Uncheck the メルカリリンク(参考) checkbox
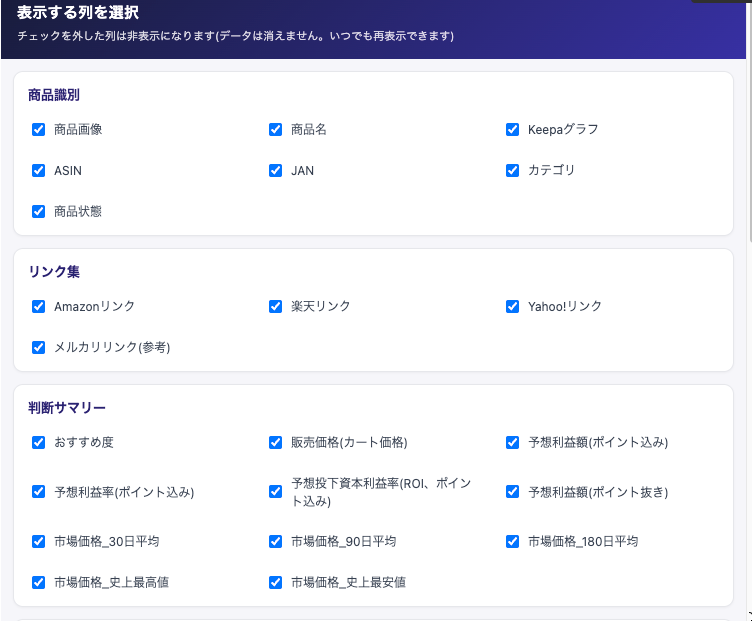Viewport: 752px width, 621px height. point(38,347)
